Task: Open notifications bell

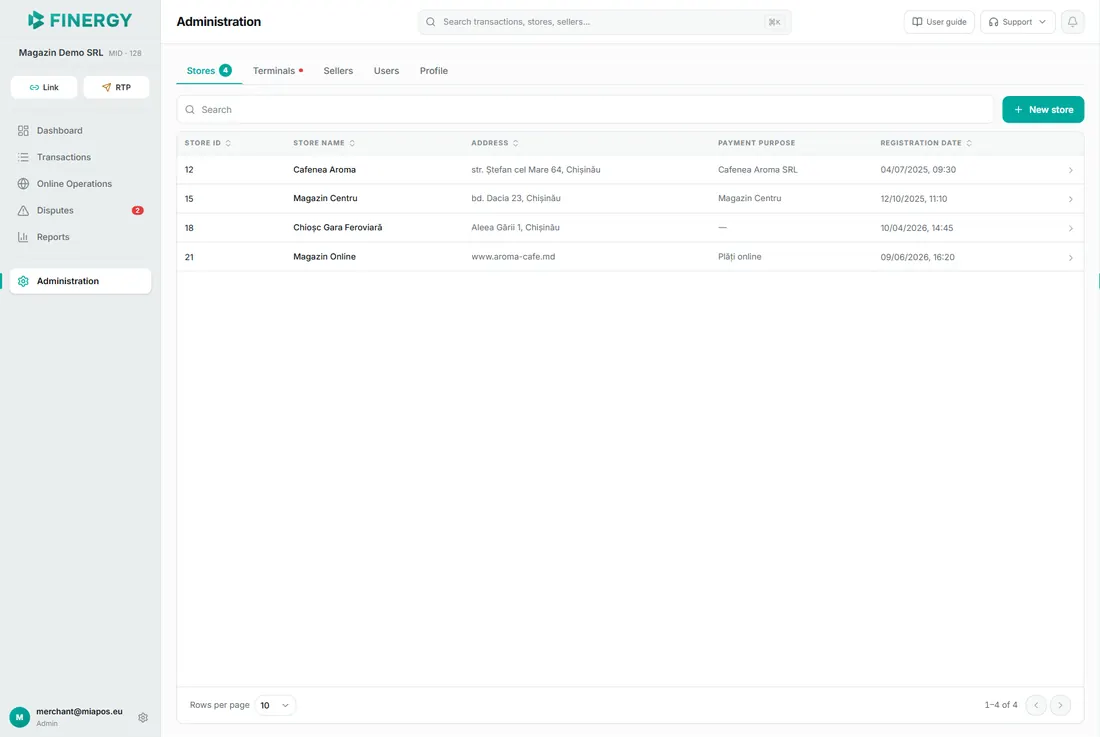Action: click(x=1072, y=22)
